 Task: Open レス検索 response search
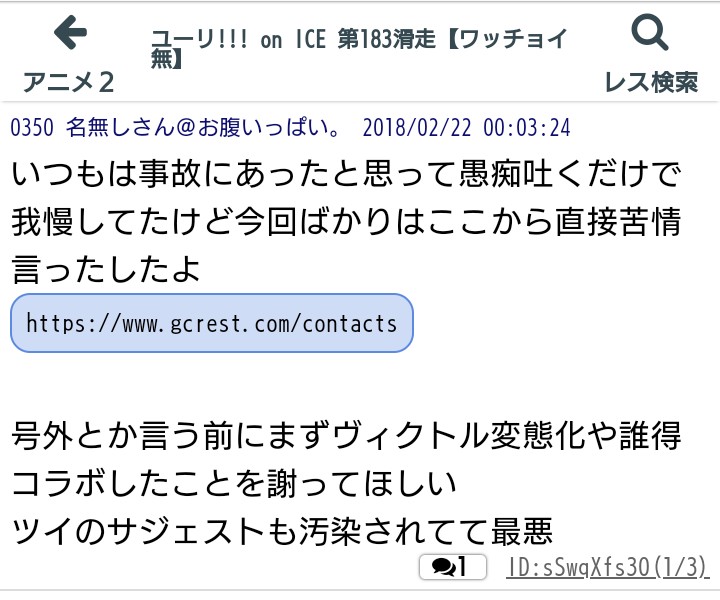point(651,81)
